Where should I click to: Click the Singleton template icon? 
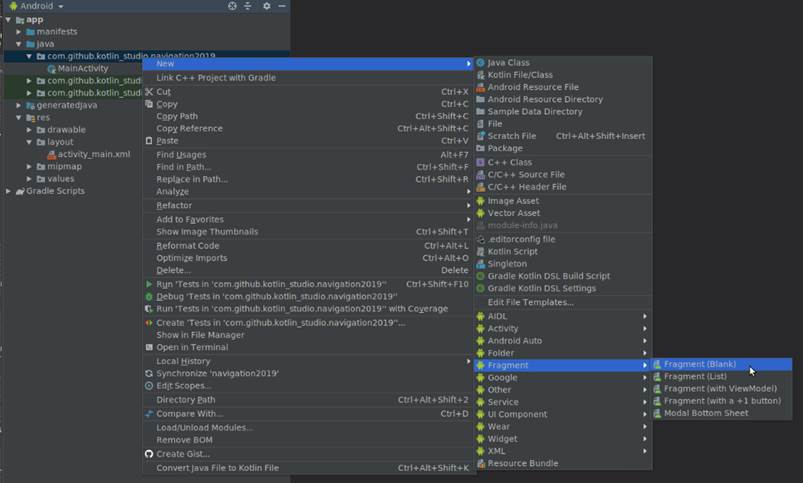pos(480,264)
